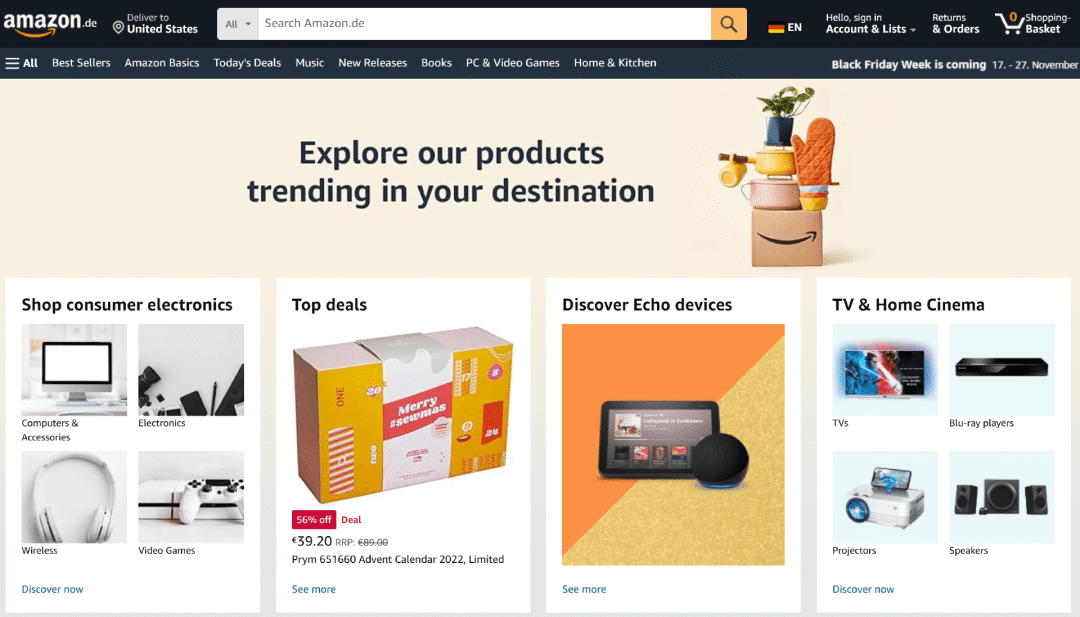The height and width of the screenshot is (617, 1080).
Task: Open the Projectors category image
Action: pos(885,497)
